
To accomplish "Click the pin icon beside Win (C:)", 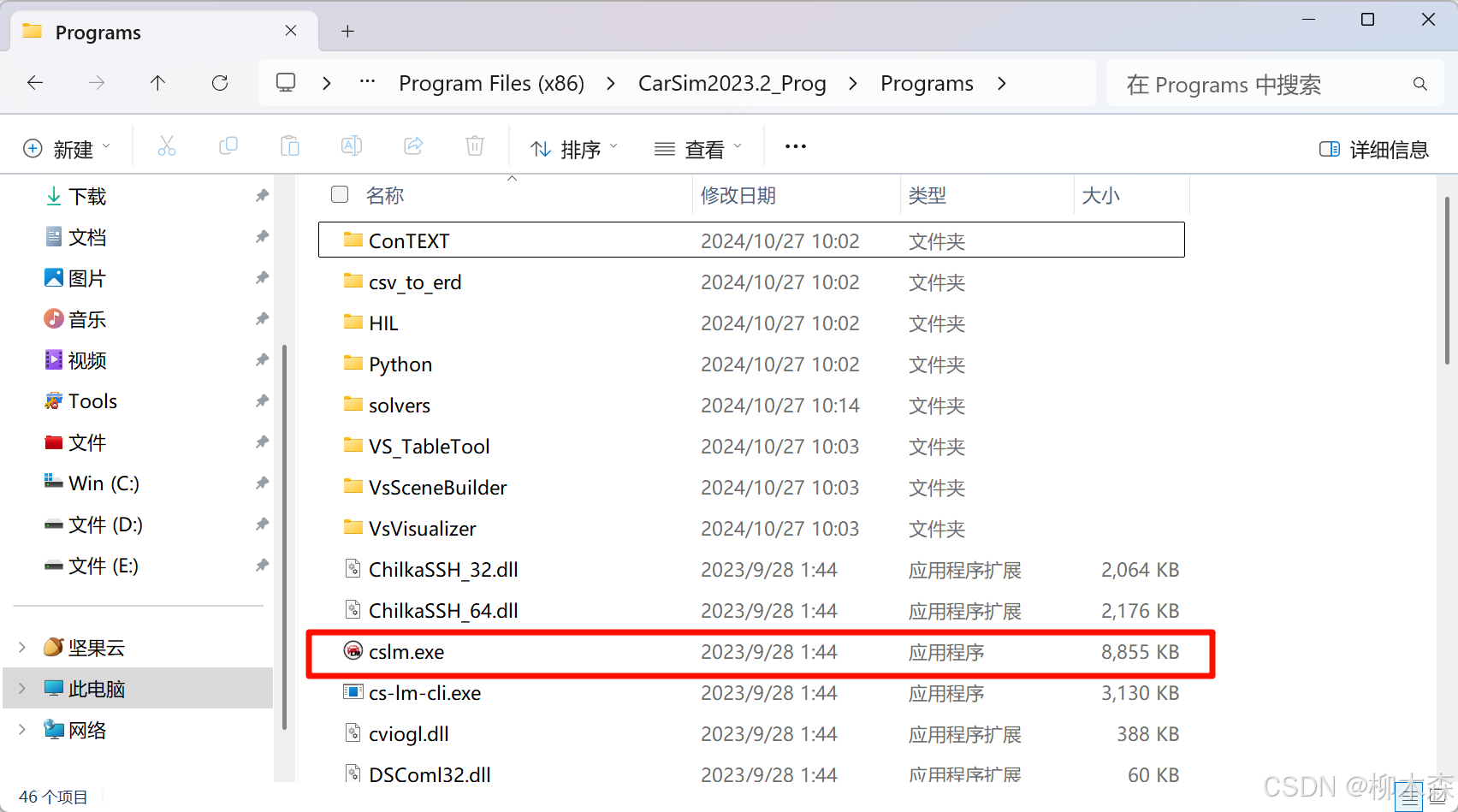I will (262, 483).
